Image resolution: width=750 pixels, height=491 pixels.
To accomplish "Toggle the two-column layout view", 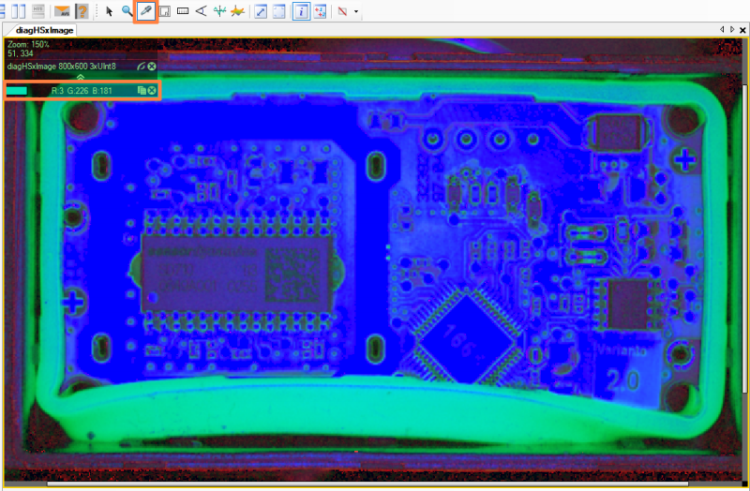I will pos(18,12).
